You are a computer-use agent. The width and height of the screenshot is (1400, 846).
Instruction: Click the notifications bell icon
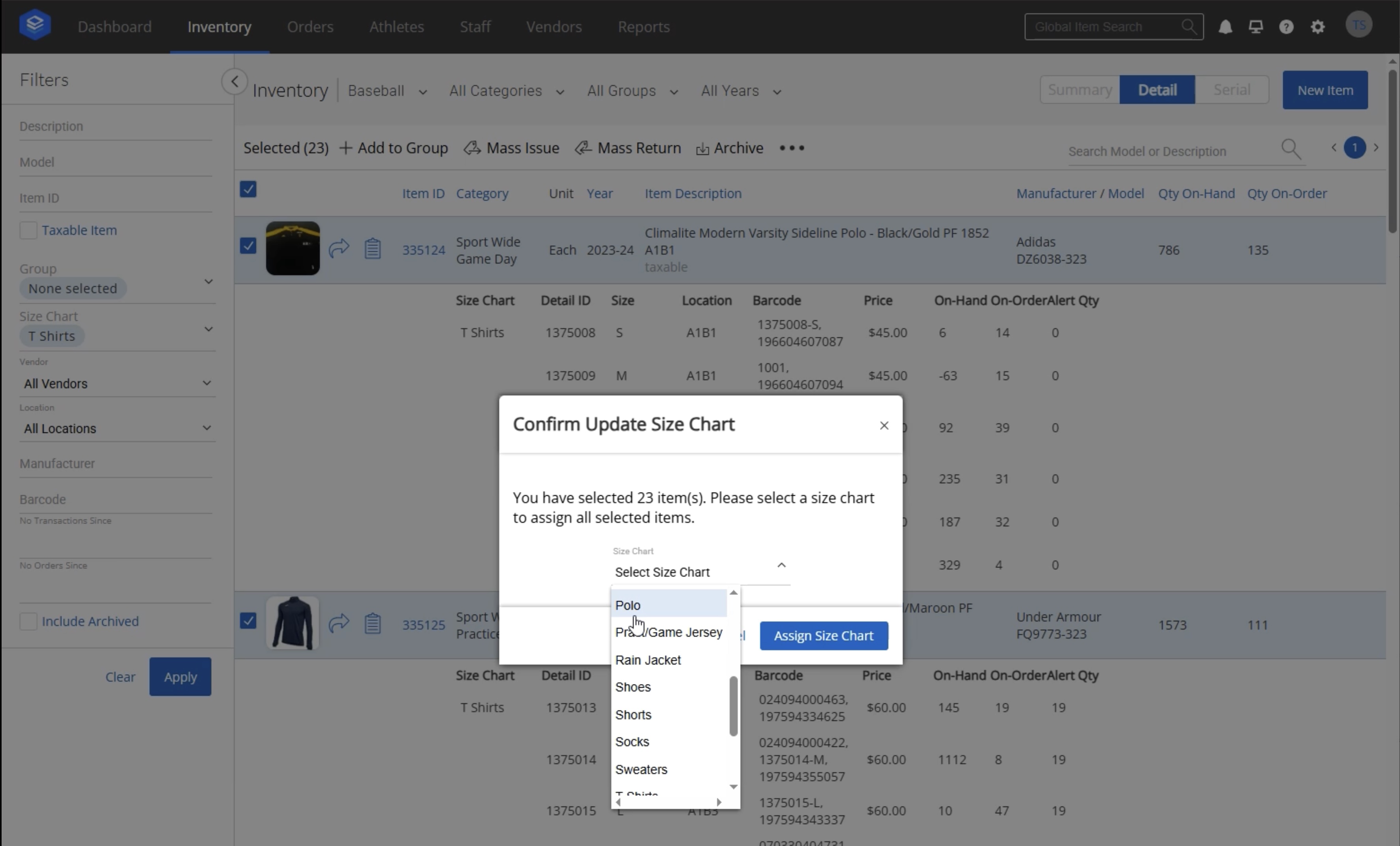1225,27
